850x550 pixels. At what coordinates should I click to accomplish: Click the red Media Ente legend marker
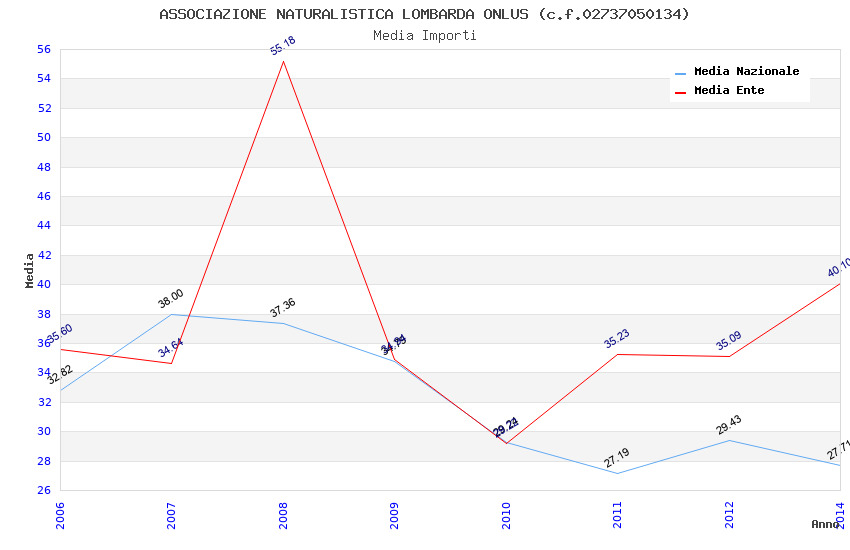coord(680,93)
